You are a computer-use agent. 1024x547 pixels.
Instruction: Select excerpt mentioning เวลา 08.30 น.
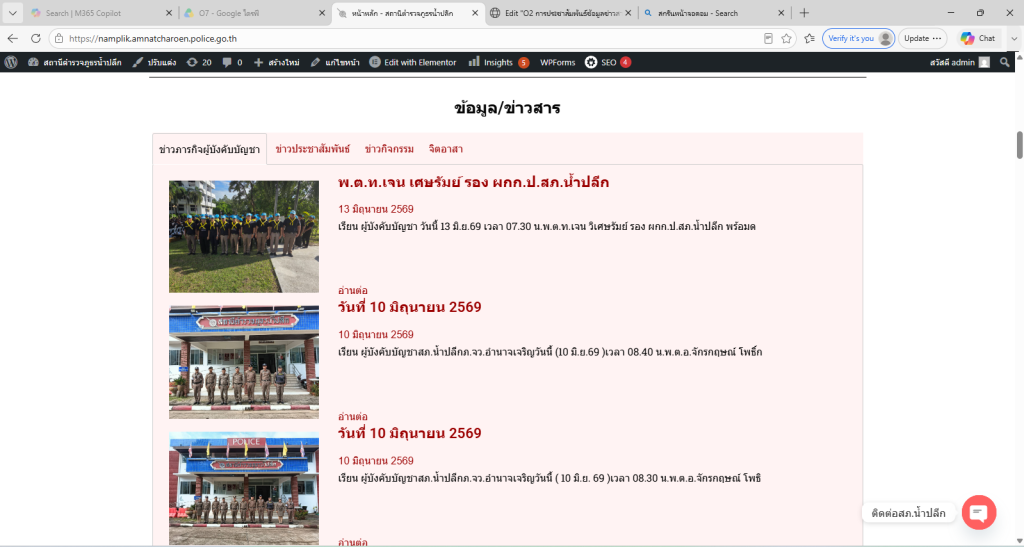tap(549, 478)
